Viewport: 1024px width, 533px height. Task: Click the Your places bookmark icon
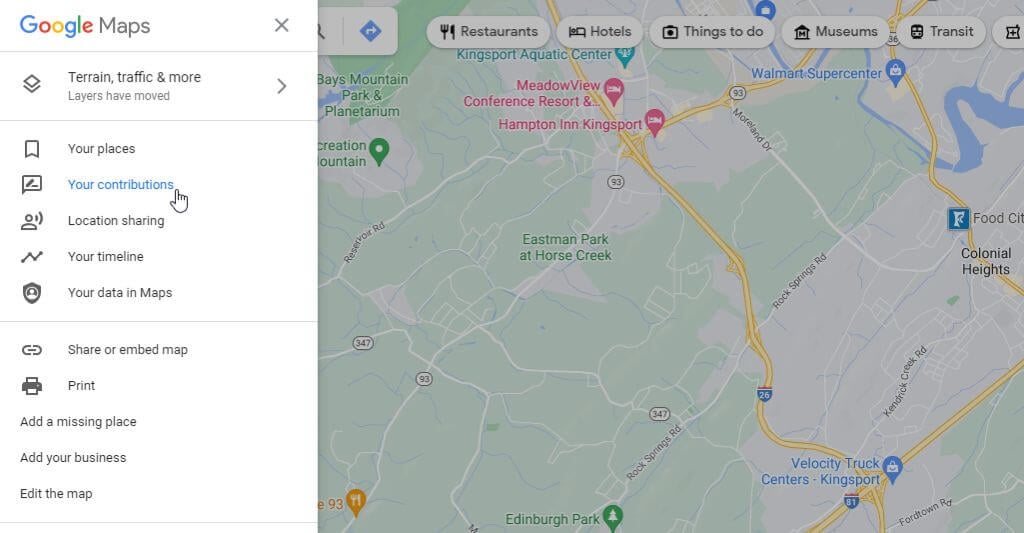pyautogui.click(x=31, y=149)
